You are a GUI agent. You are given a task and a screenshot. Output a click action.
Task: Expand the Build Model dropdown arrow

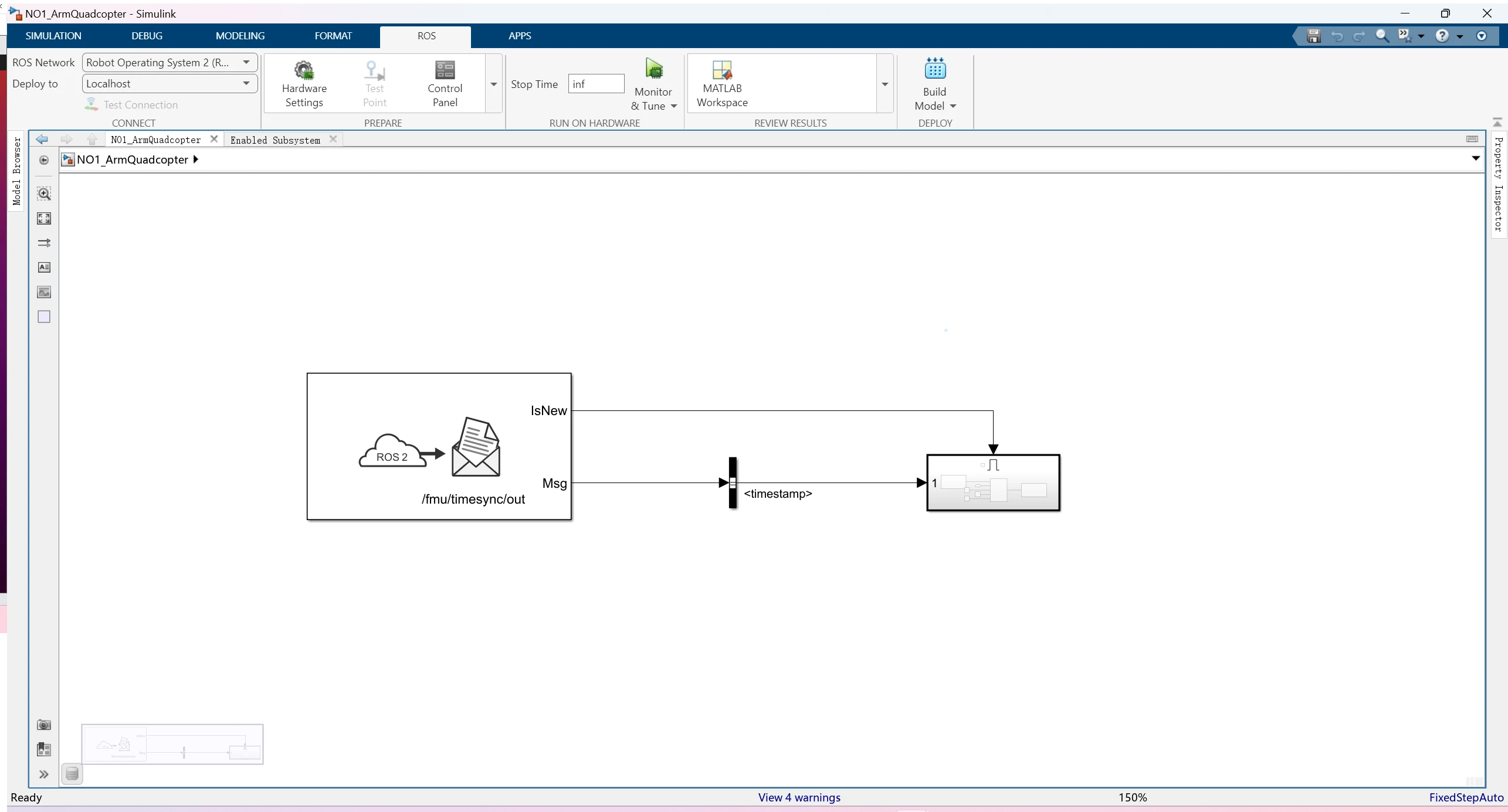click(953, 106)
